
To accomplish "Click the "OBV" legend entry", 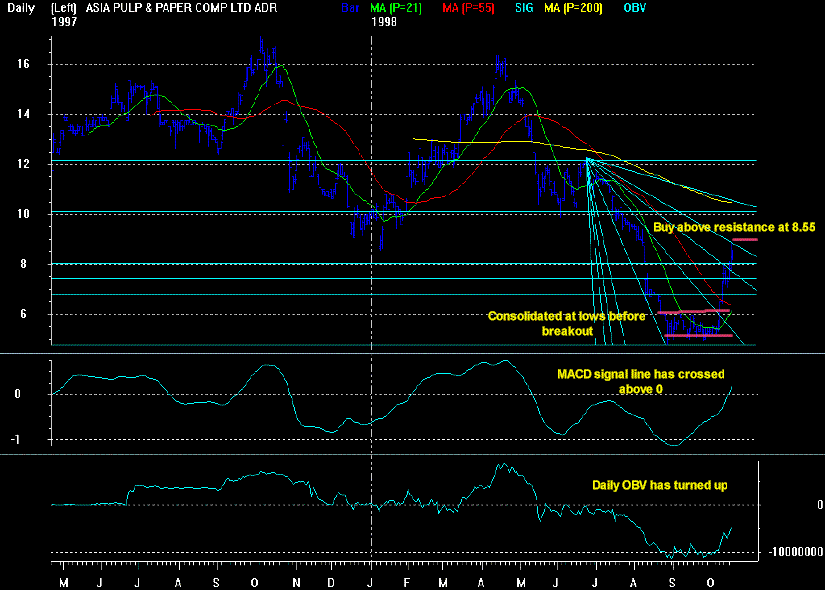I will click(635, 8).
